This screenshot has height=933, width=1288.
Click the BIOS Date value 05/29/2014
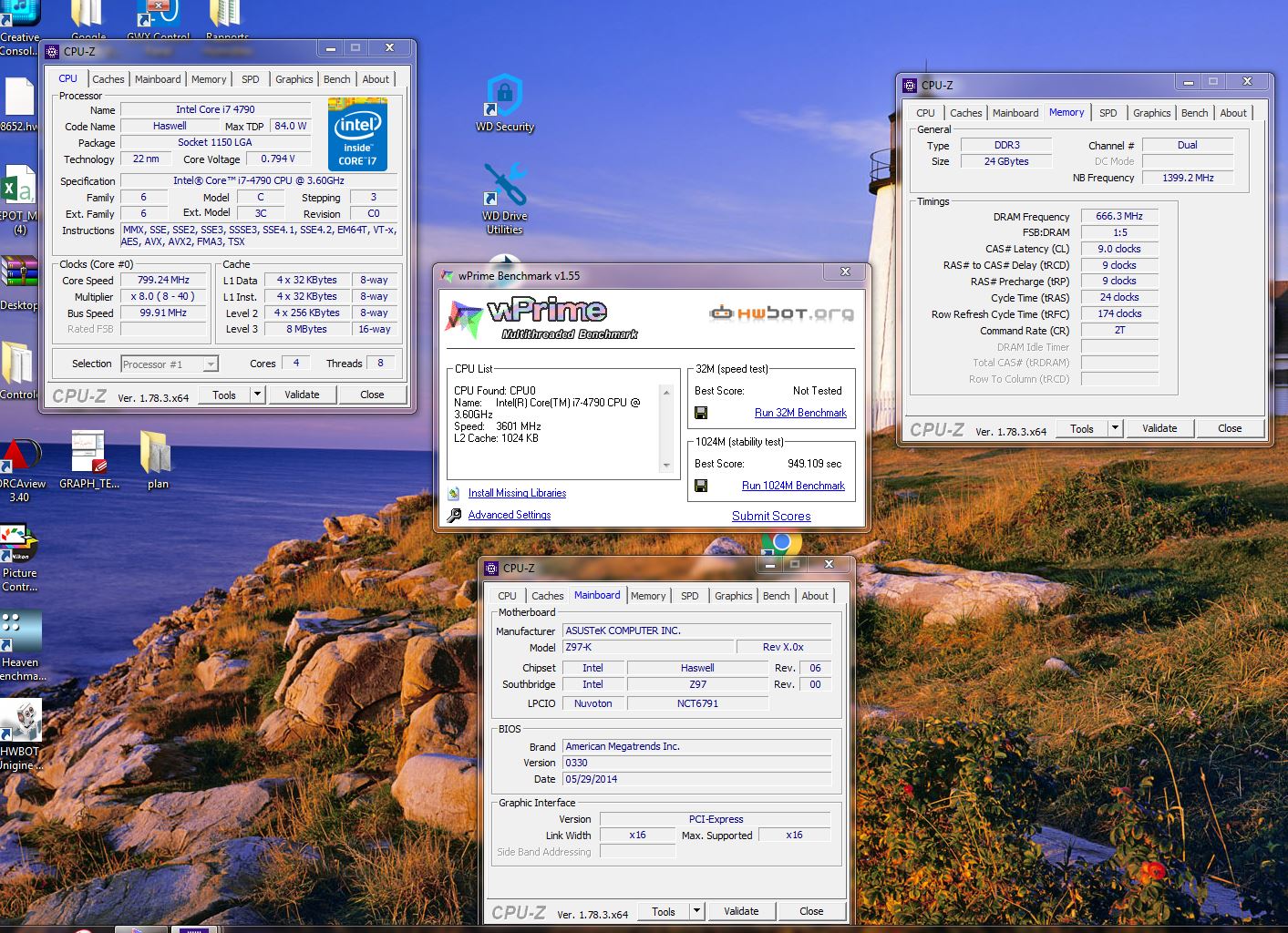coord(697,780)
